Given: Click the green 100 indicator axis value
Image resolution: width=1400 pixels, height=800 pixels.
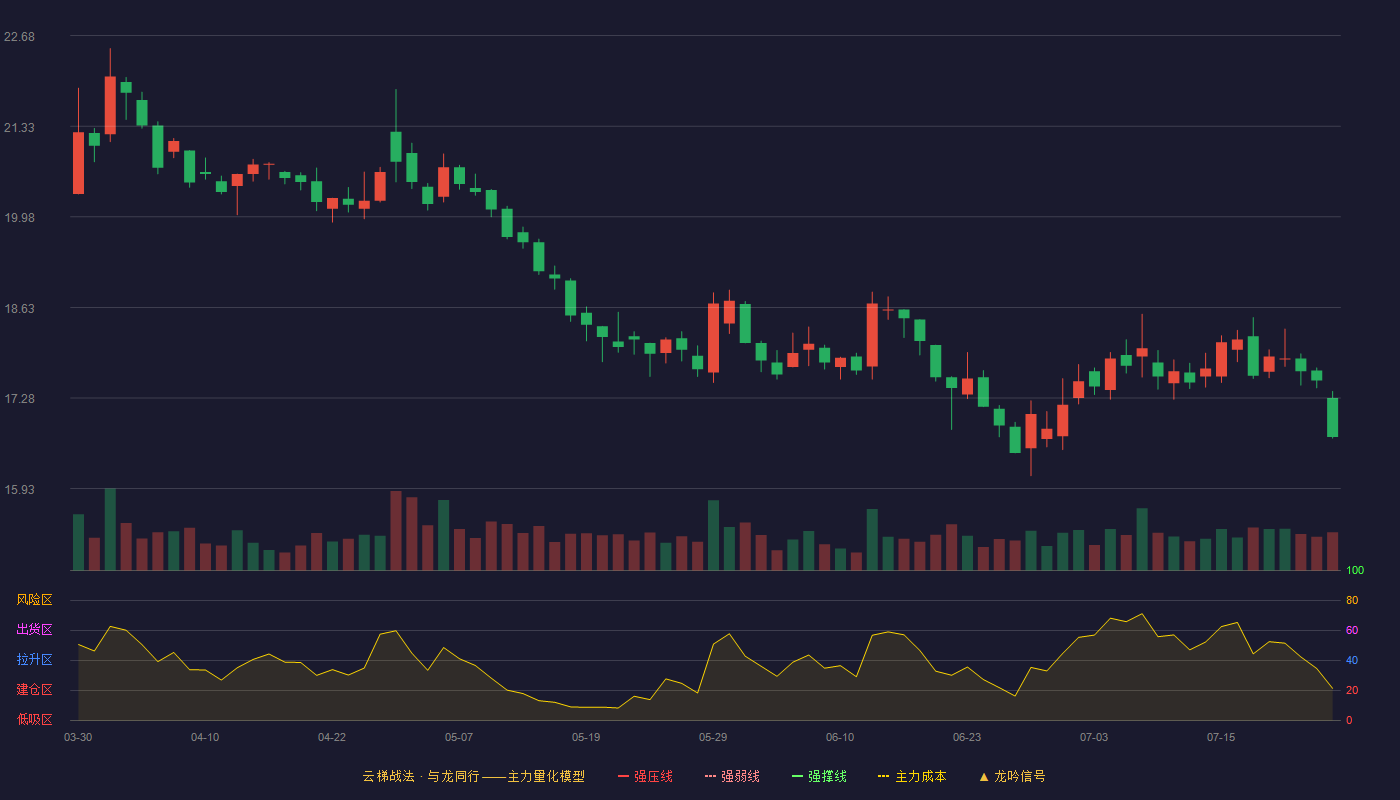Looking at the screenshot, I should pyautogui.click(x=1355, y=571).
